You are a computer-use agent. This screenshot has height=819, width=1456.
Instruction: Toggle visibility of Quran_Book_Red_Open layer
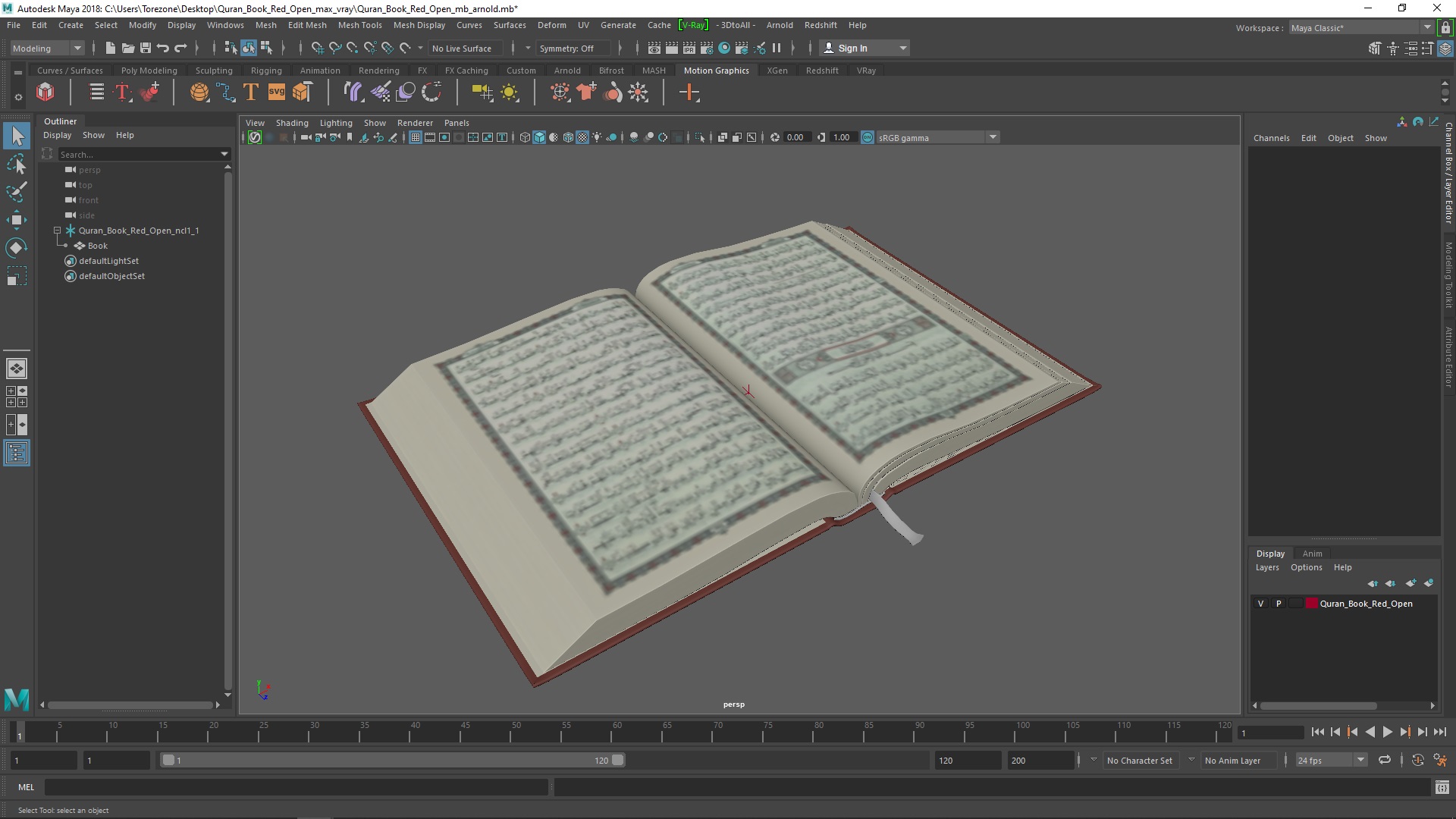[1260, 603]
